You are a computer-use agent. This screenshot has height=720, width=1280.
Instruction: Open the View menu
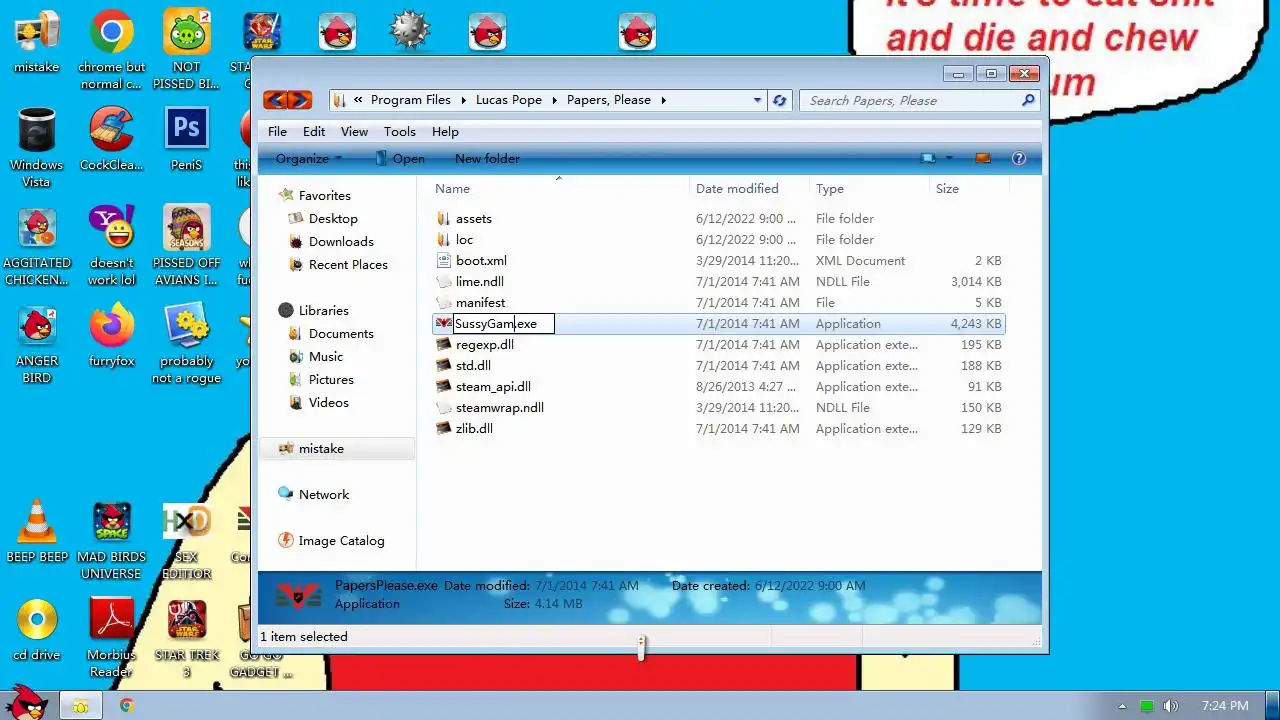354,131
